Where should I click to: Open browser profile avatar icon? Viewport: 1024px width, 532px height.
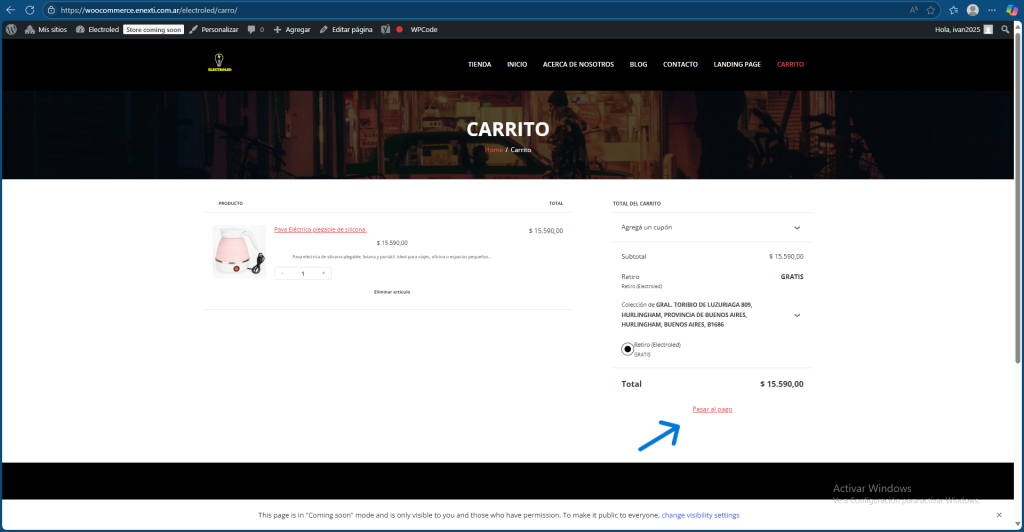pos(972,10)
